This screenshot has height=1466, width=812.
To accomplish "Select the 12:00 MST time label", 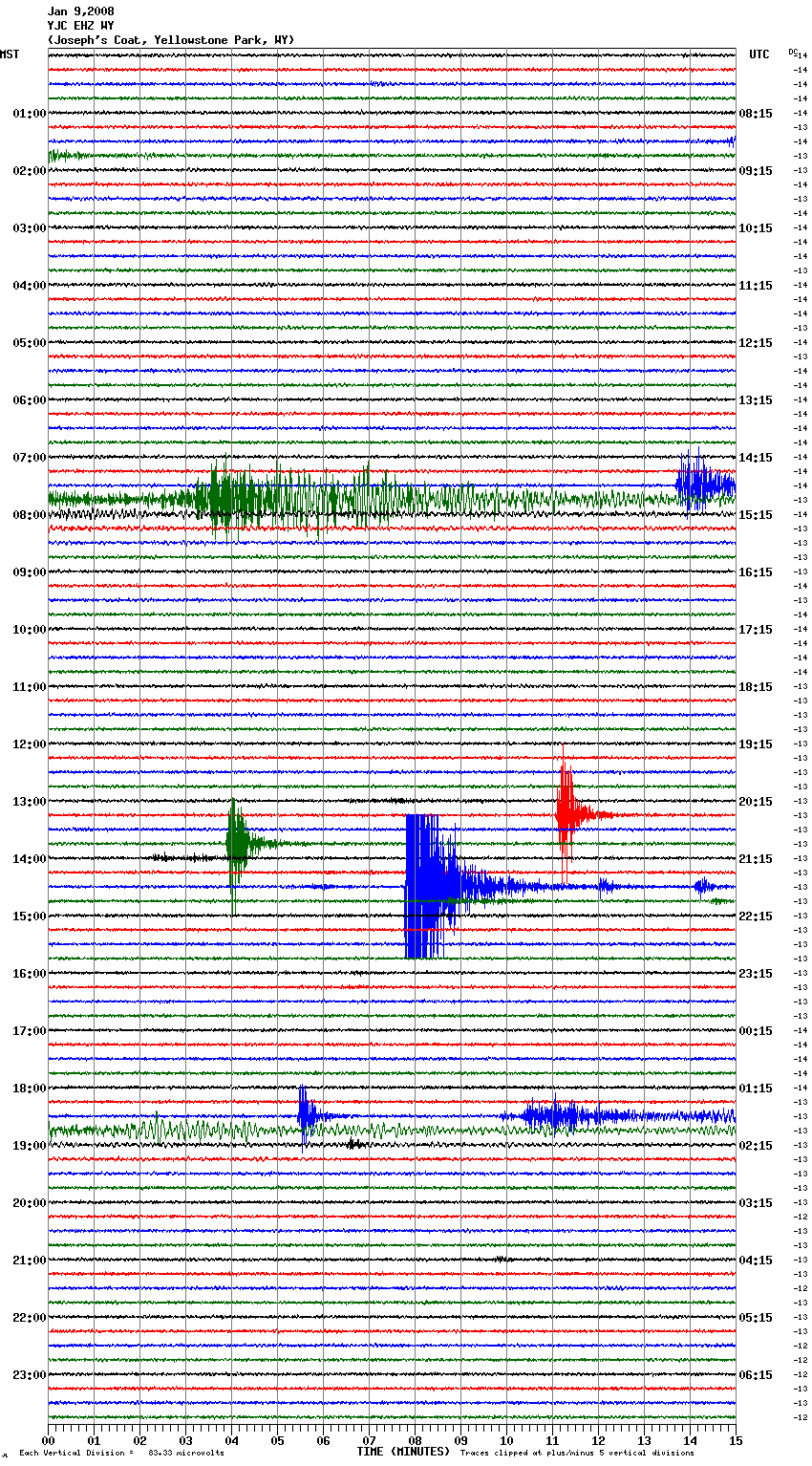I will [30, 744].
